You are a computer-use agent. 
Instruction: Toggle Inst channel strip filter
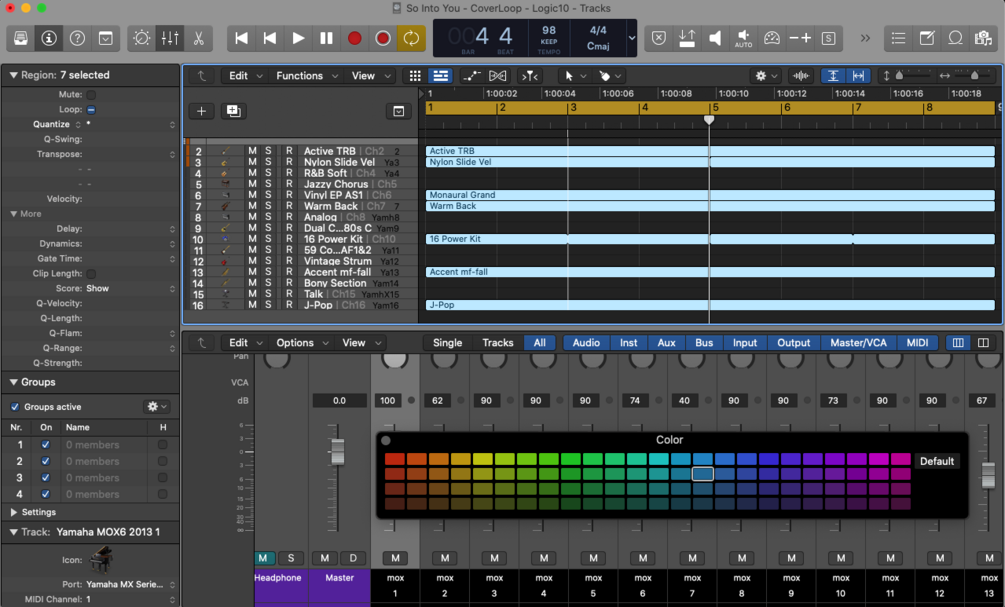(x=628, y=343)
